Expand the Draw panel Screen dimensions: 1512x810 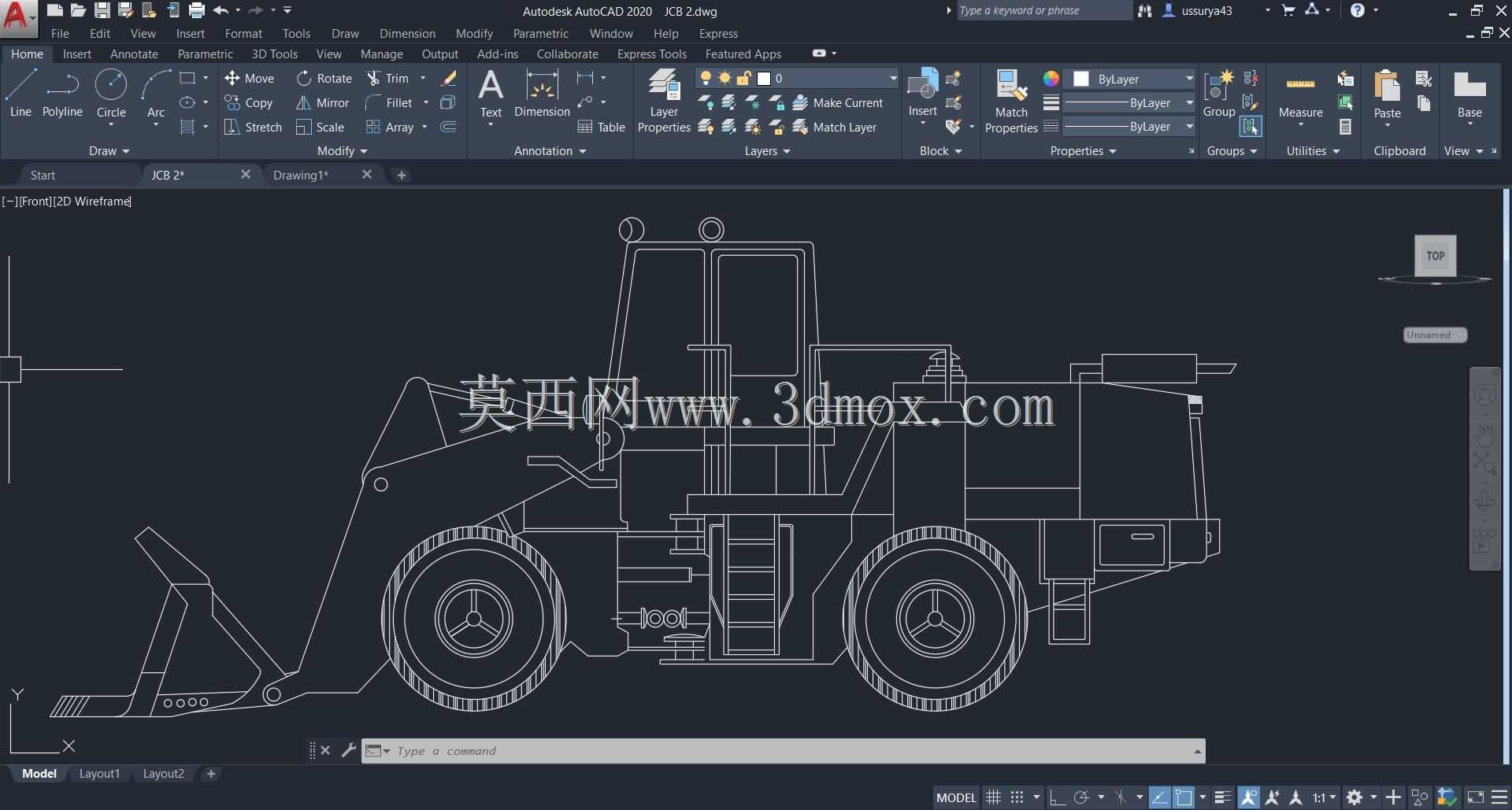[109, 150]
